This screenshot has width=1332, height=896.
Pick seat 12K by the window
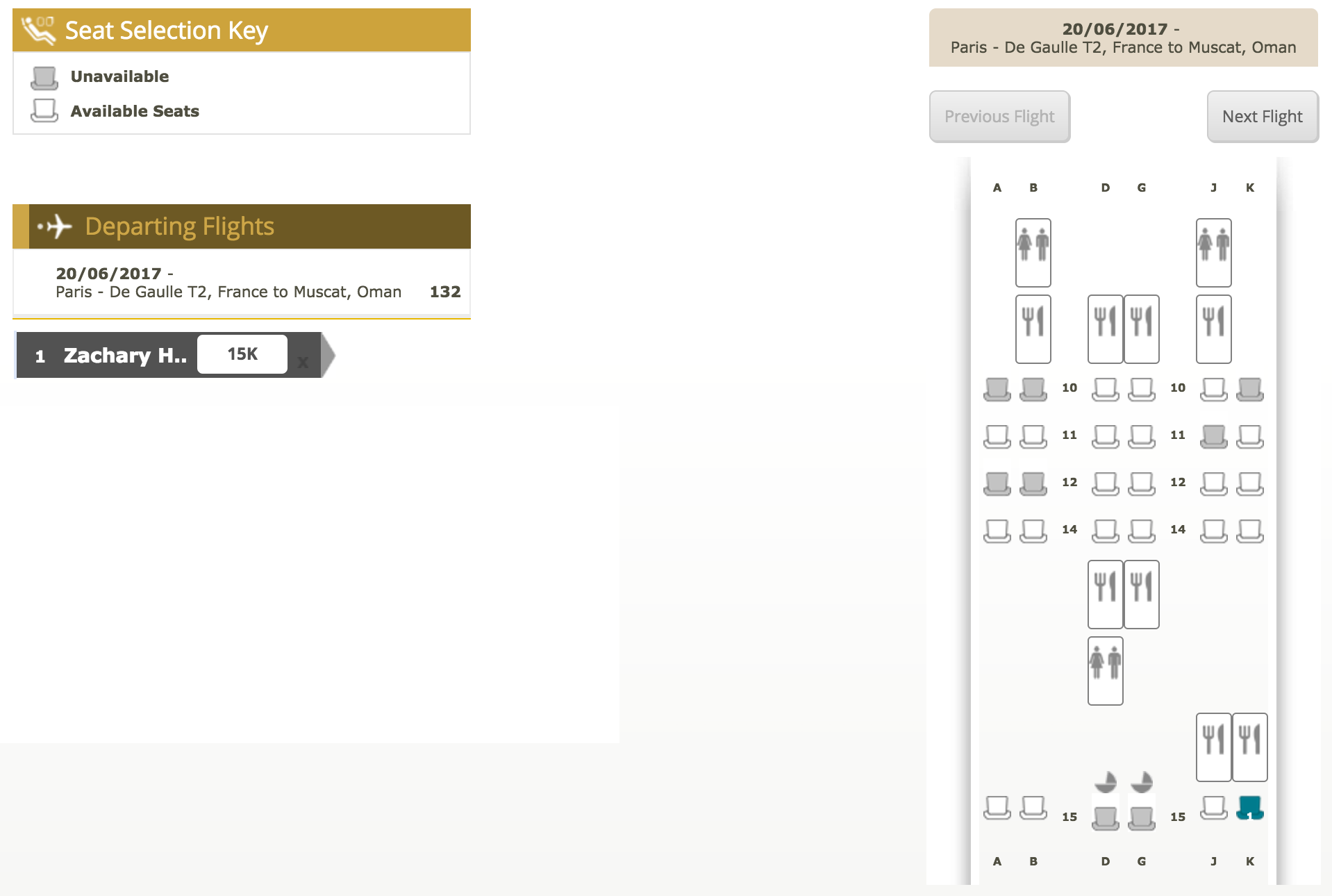point(1249,483)
